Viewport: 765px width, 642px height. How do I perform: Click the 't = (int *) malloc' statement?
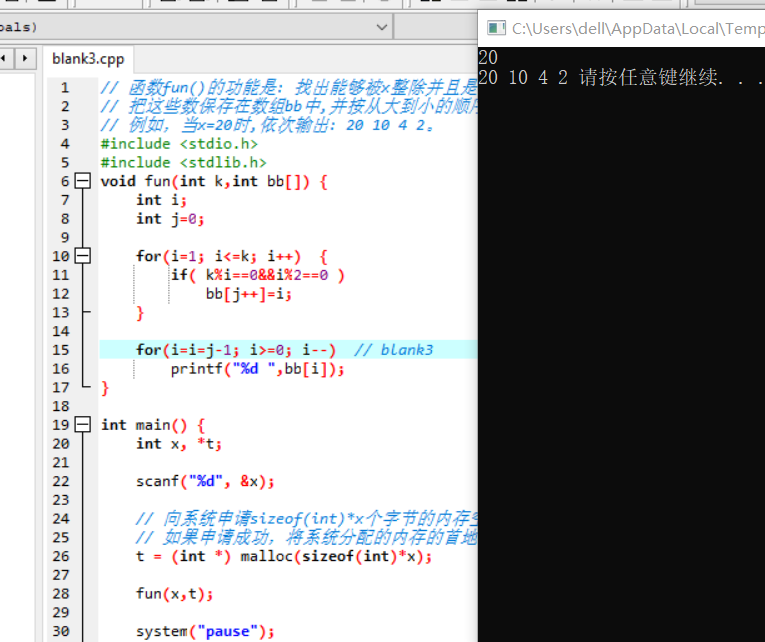click(284, 557)
